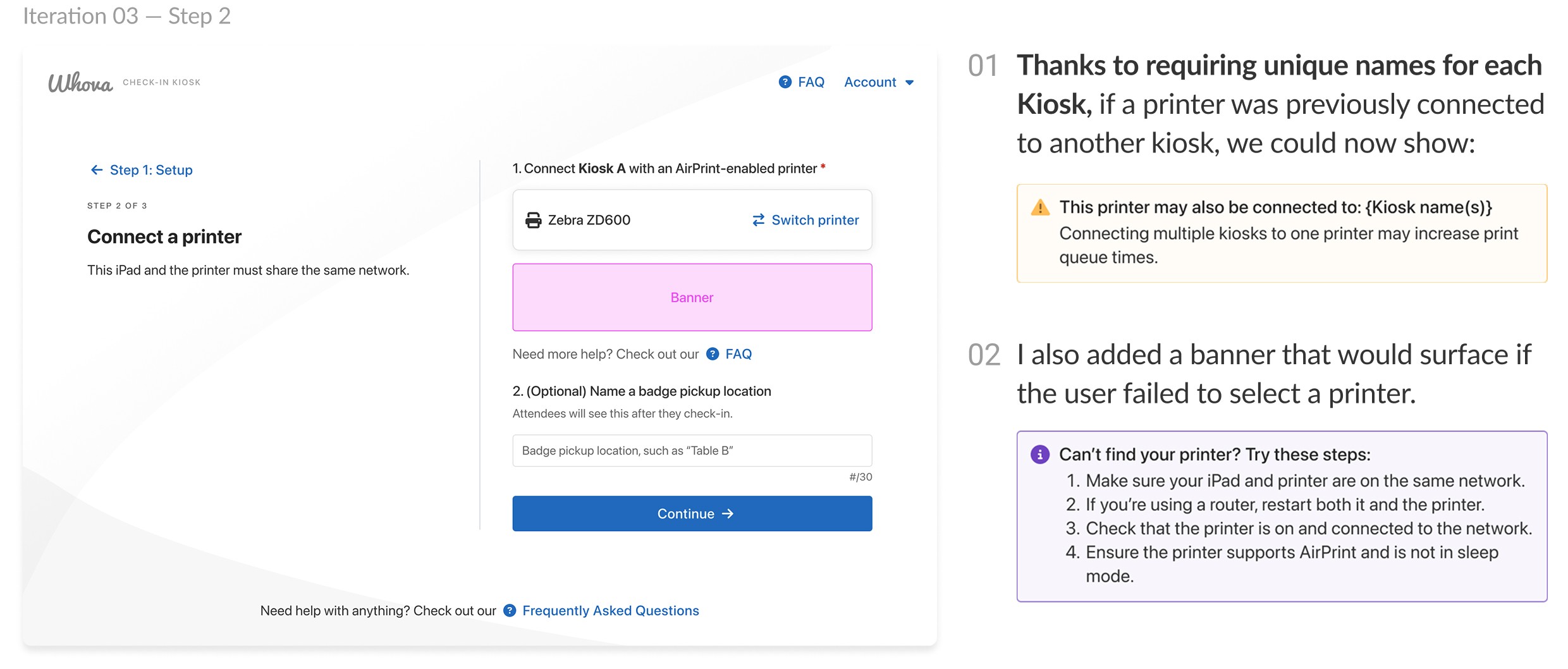Focus the badge pickup location field
This screenshot has width=1568, height=669.
[692, 451]
